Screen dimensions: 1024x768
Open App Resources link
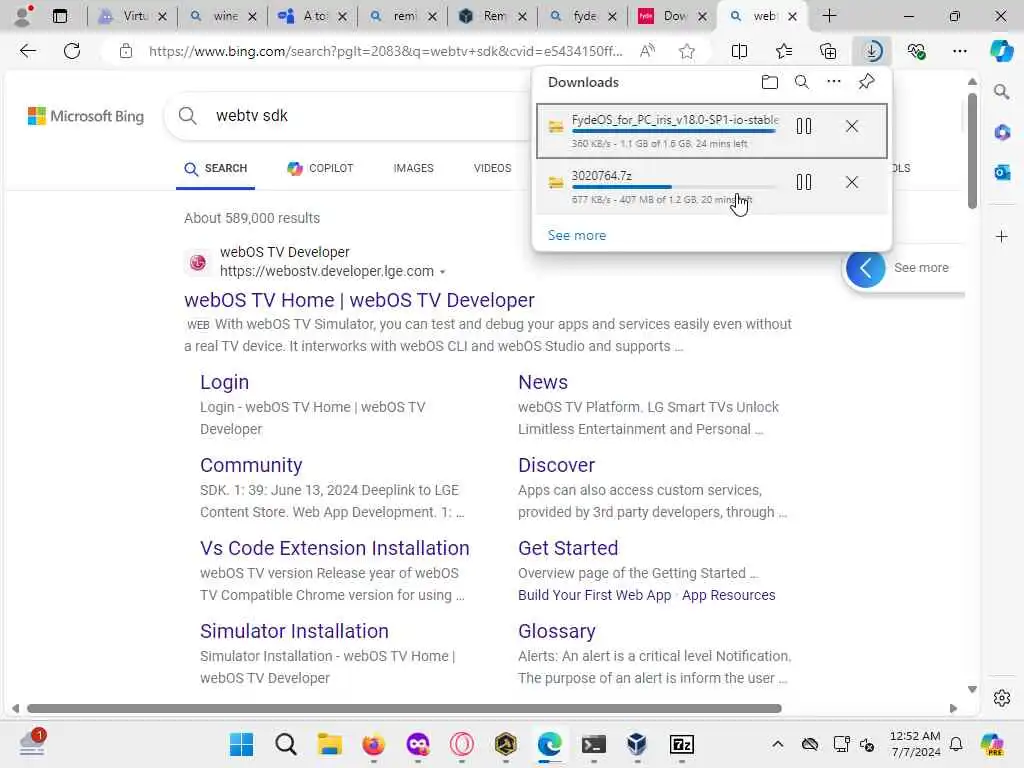pos(728,595)
